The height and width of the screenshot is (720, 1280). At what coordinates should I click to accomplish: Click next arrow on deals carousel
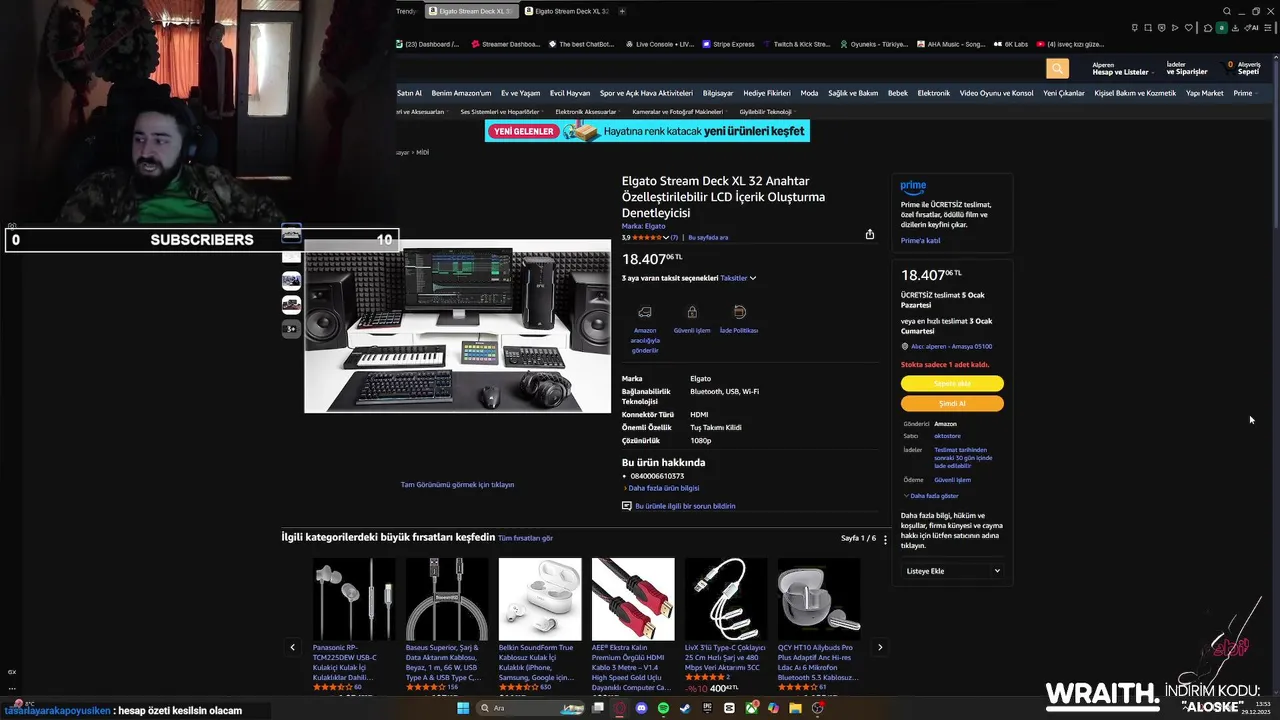pos(880,647)
